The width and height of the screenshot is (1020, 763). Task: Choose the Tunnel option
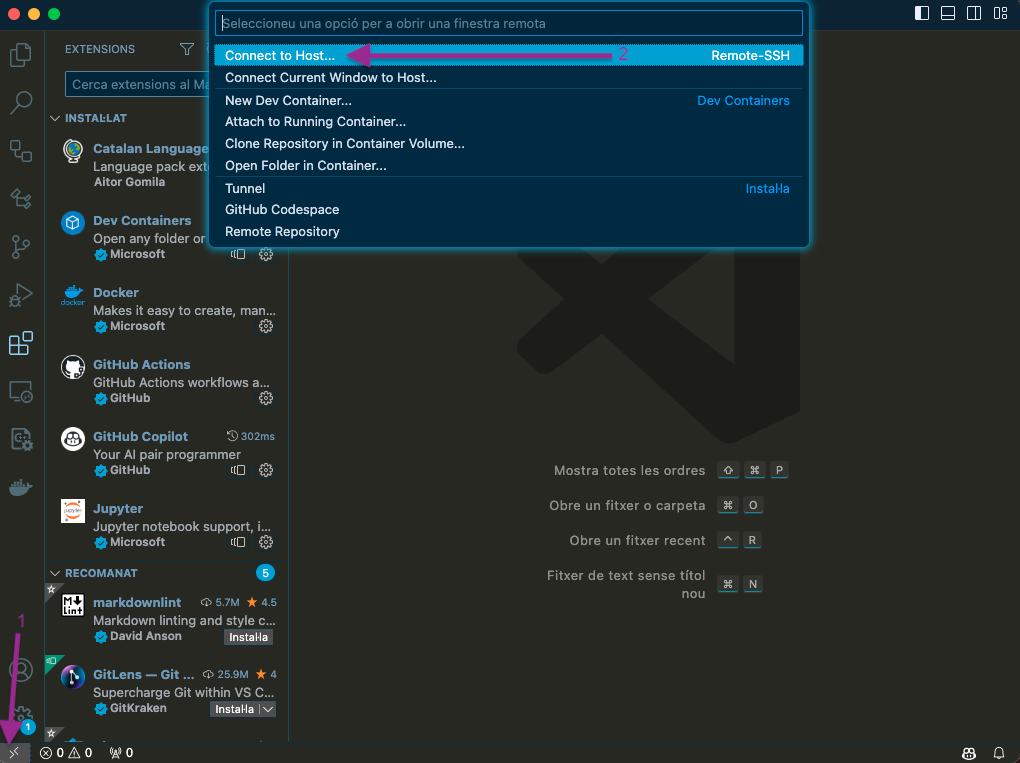pyautogui.click(x=509, y=189)
